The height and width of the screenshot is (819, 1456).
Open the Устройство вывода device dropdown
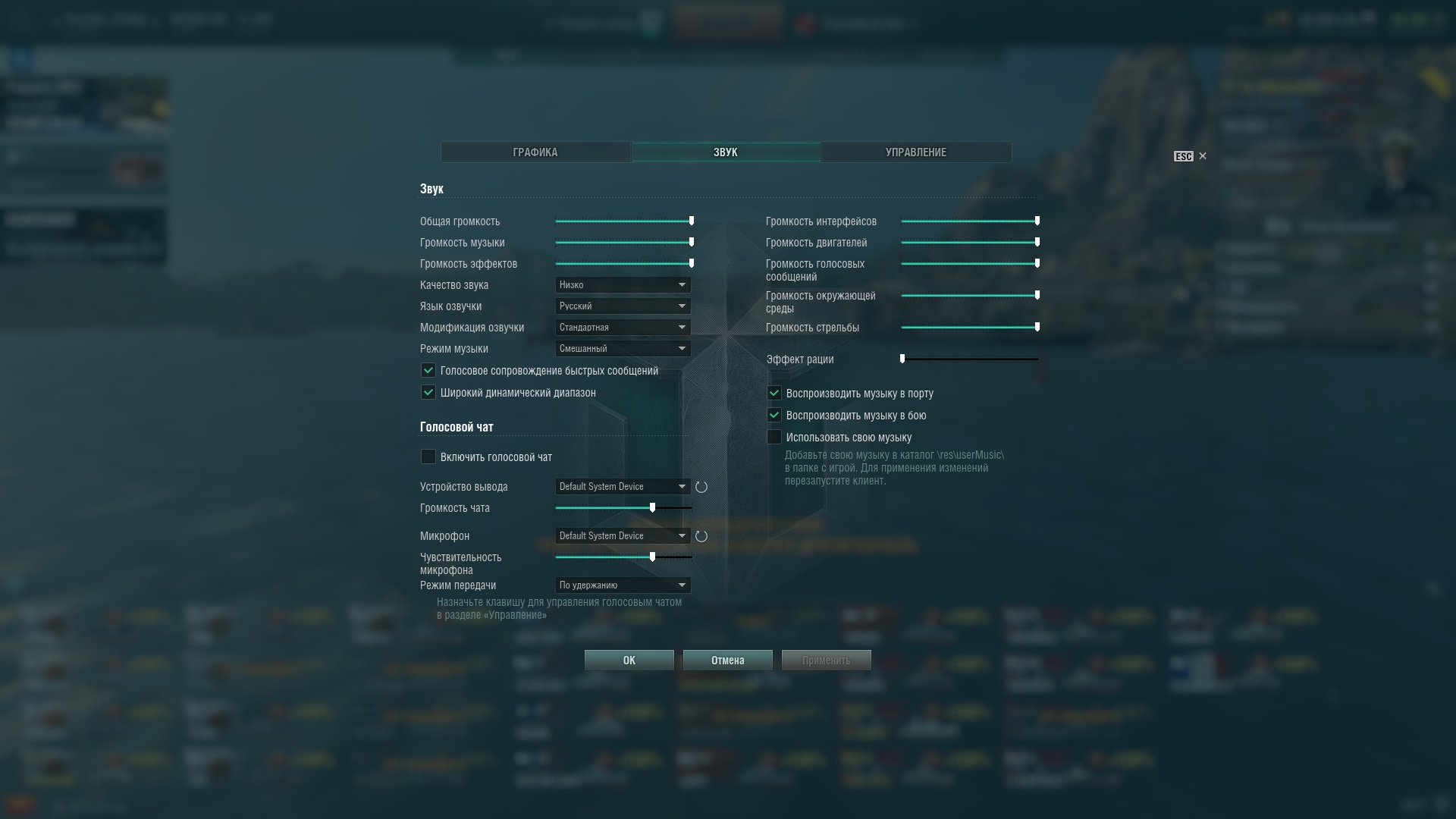[623, 486]
